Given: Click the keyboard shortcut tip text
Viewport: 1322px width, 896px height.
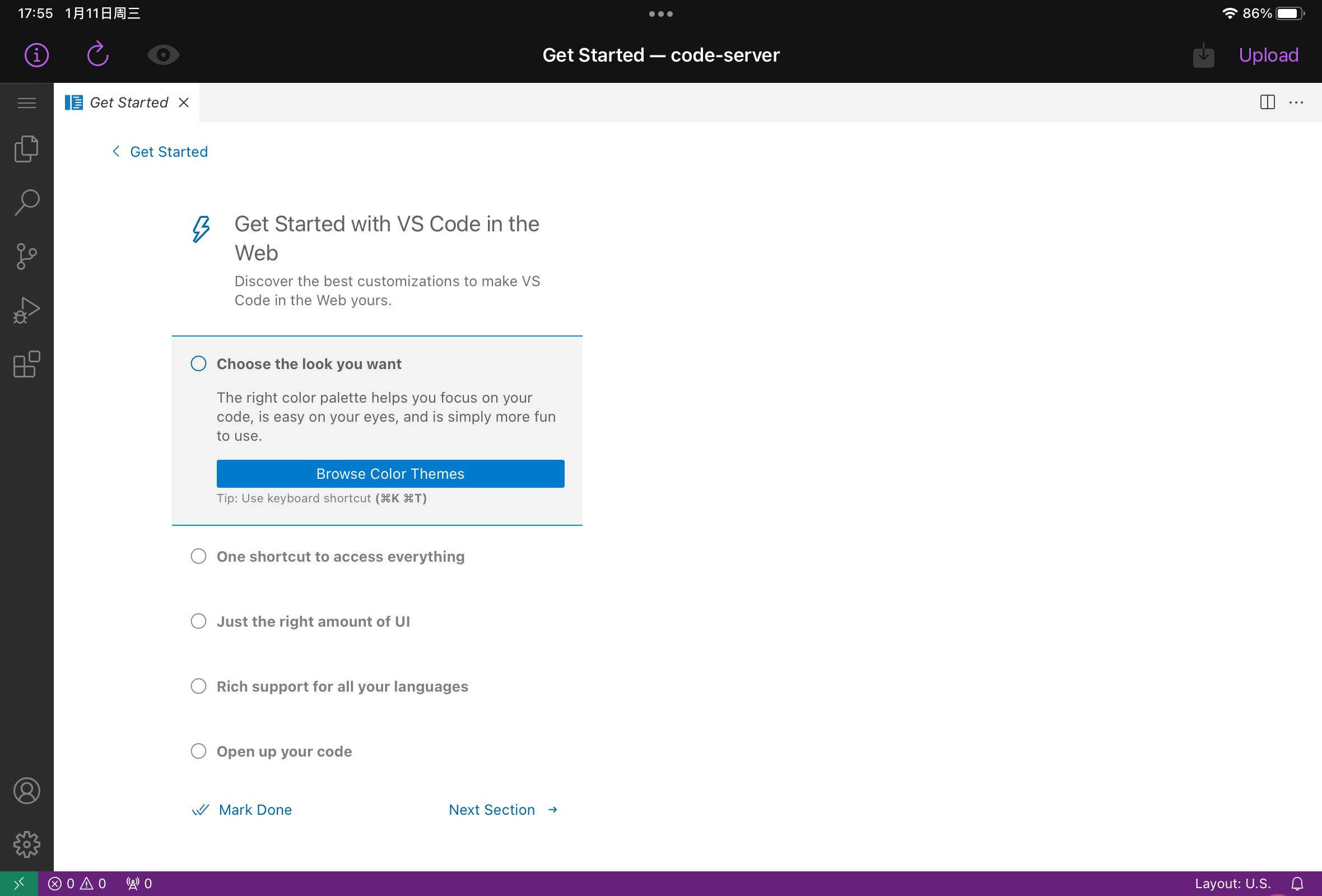Looking at the screenshot, I should 322,498.
